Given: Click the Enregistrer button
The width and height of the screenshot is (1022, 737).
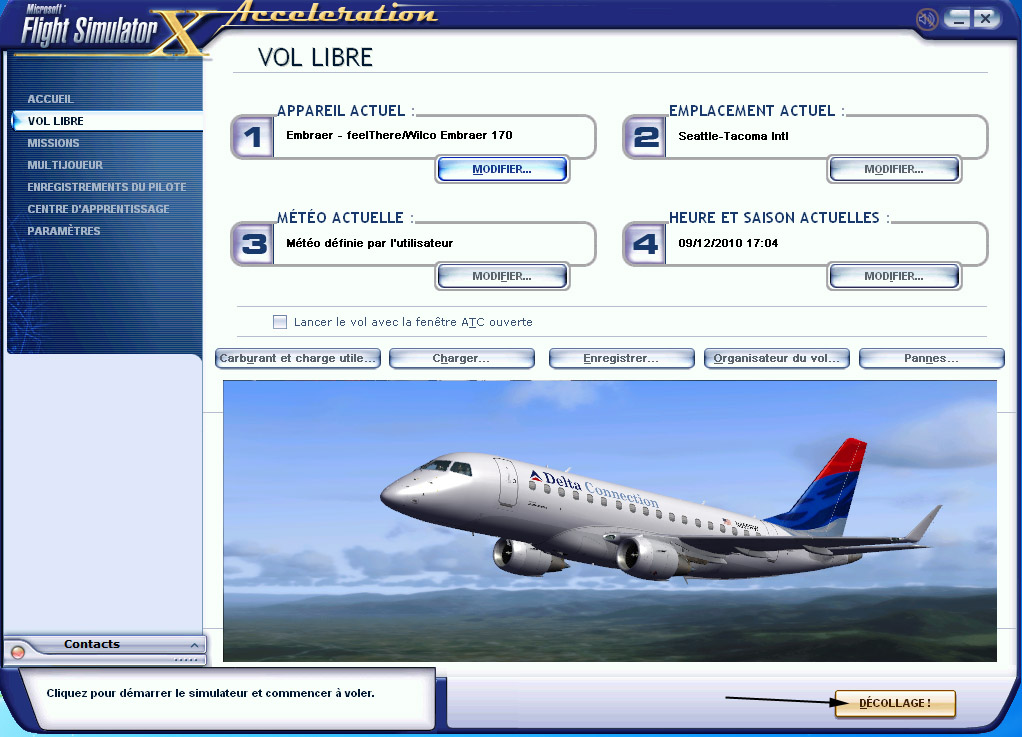Looking at the screenshot, I should pyautogui.click(x=621, y=358).
